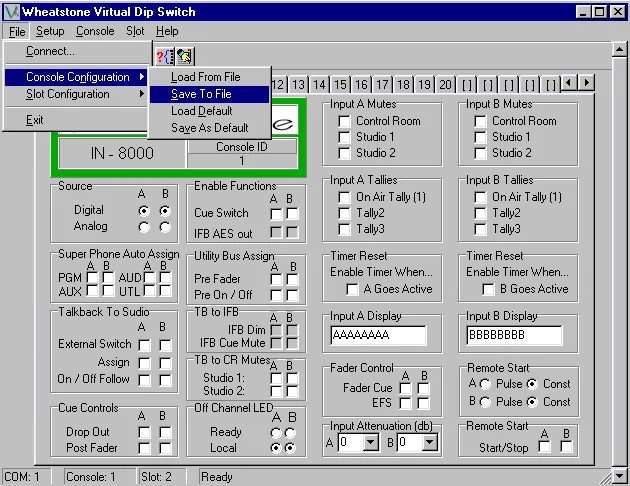The height and width of the screenshot is (486, 630).
Task: Check Input A Mutes Control Room
Action: point(344,121)
